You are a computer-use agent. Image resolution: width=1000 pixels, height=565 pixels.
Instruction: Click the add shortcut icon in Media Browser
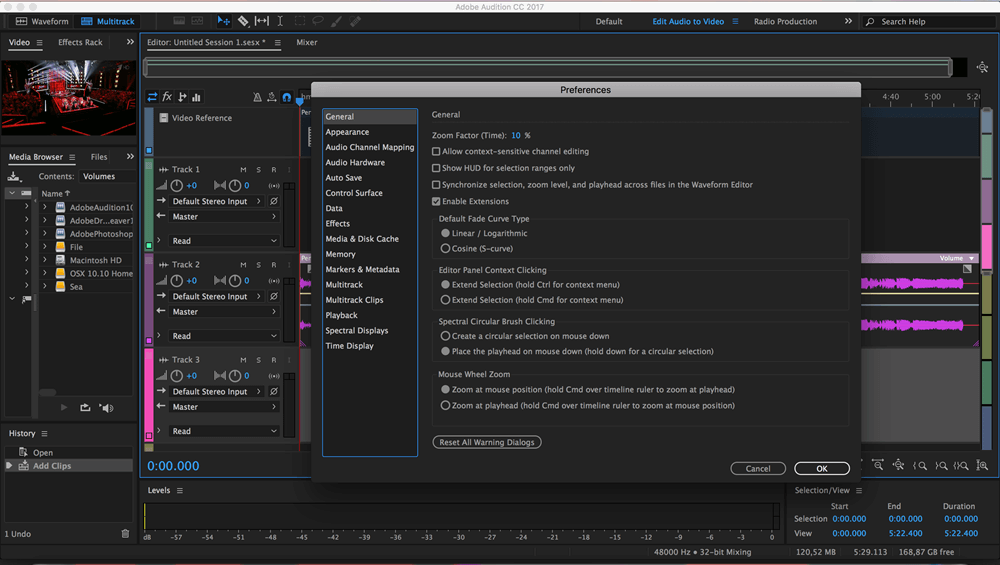(x=14, y=177)
